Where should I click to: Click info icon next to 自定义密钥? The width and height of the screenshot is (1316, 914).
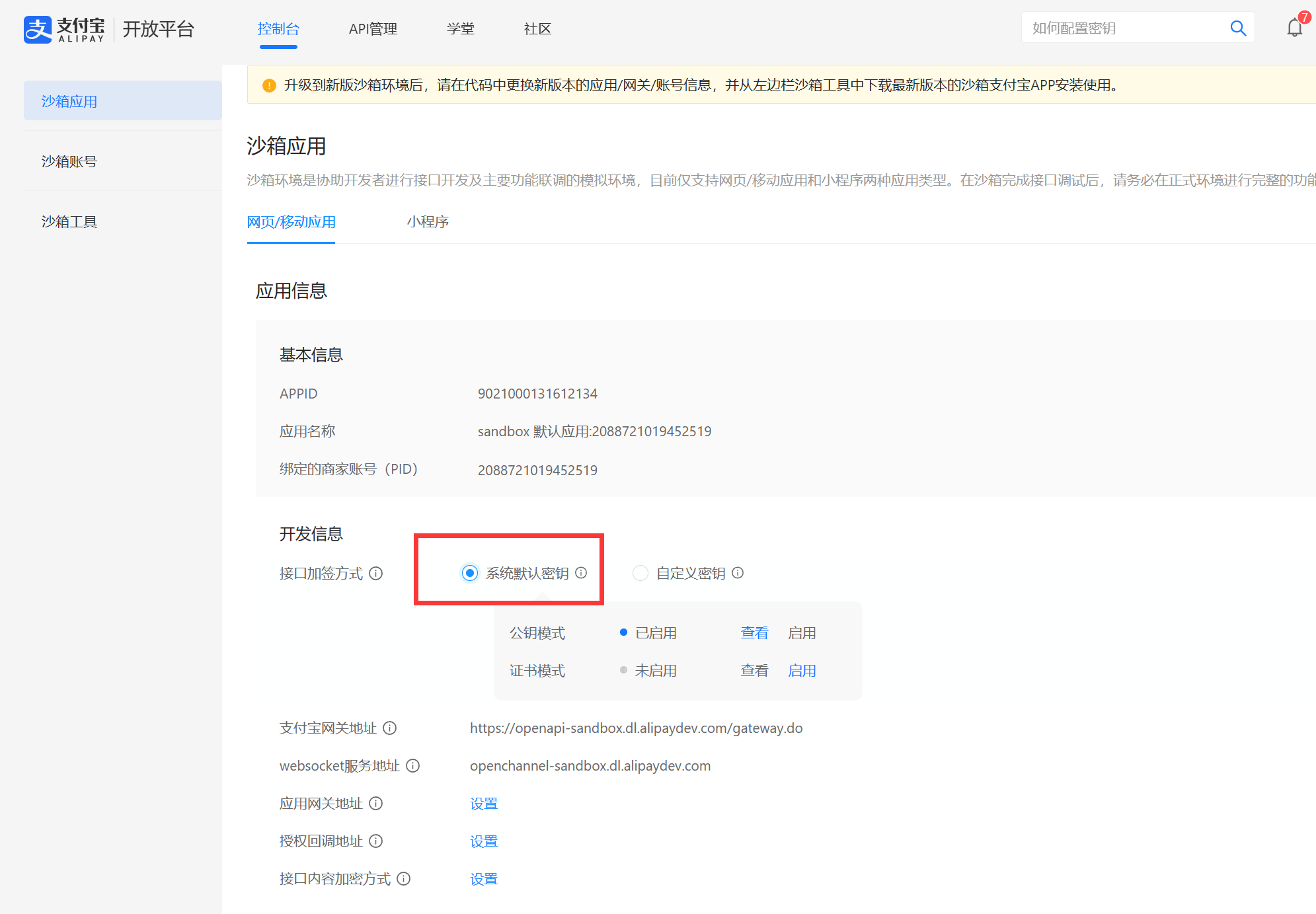point(738,573)
